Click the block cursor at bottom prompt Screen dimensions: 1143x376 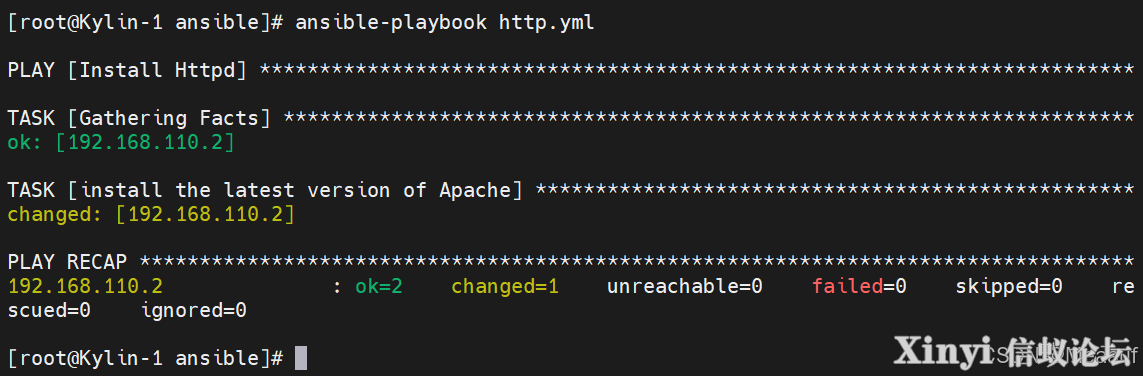[300, 358]
